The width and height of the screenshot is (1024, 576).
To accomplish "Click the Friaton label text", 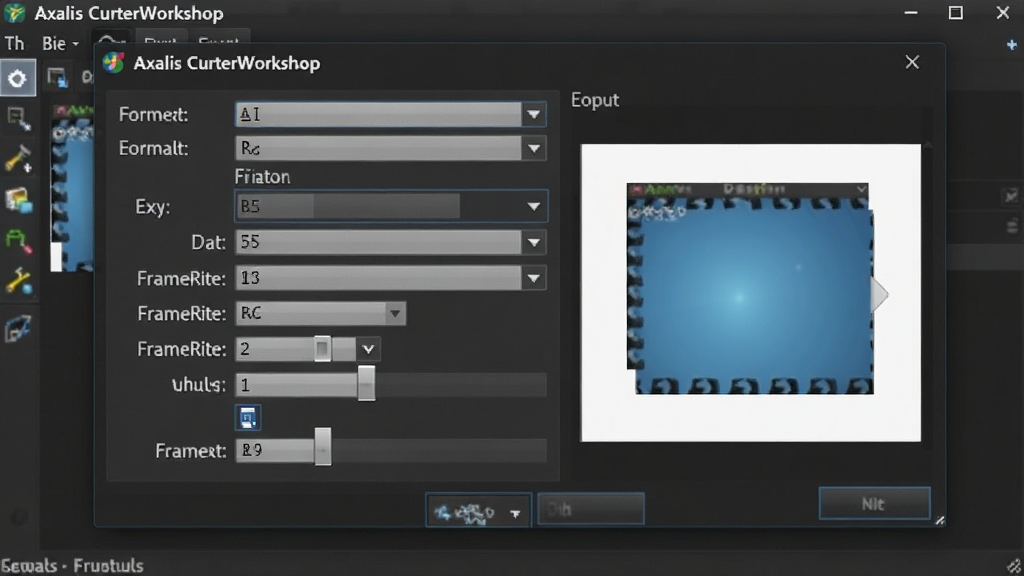I will [263, 177].
